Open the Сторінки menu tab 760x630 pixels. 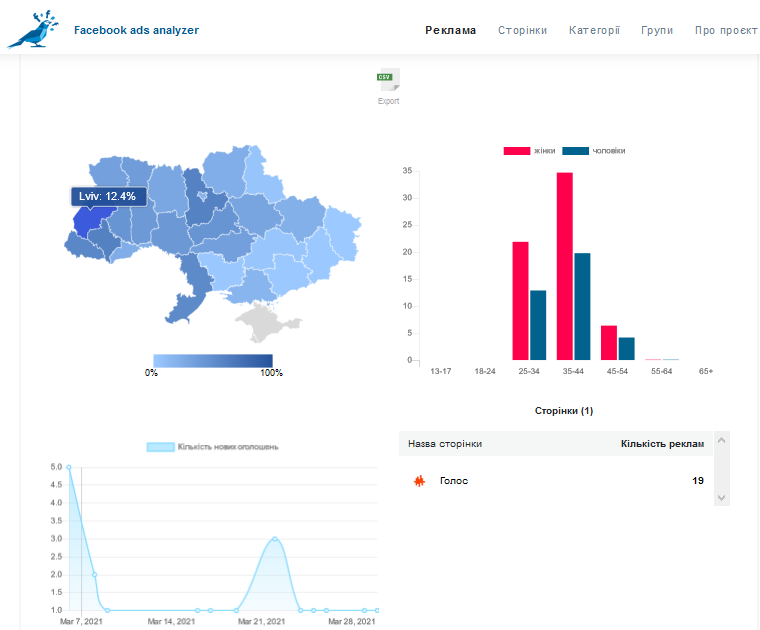(523, 30)
